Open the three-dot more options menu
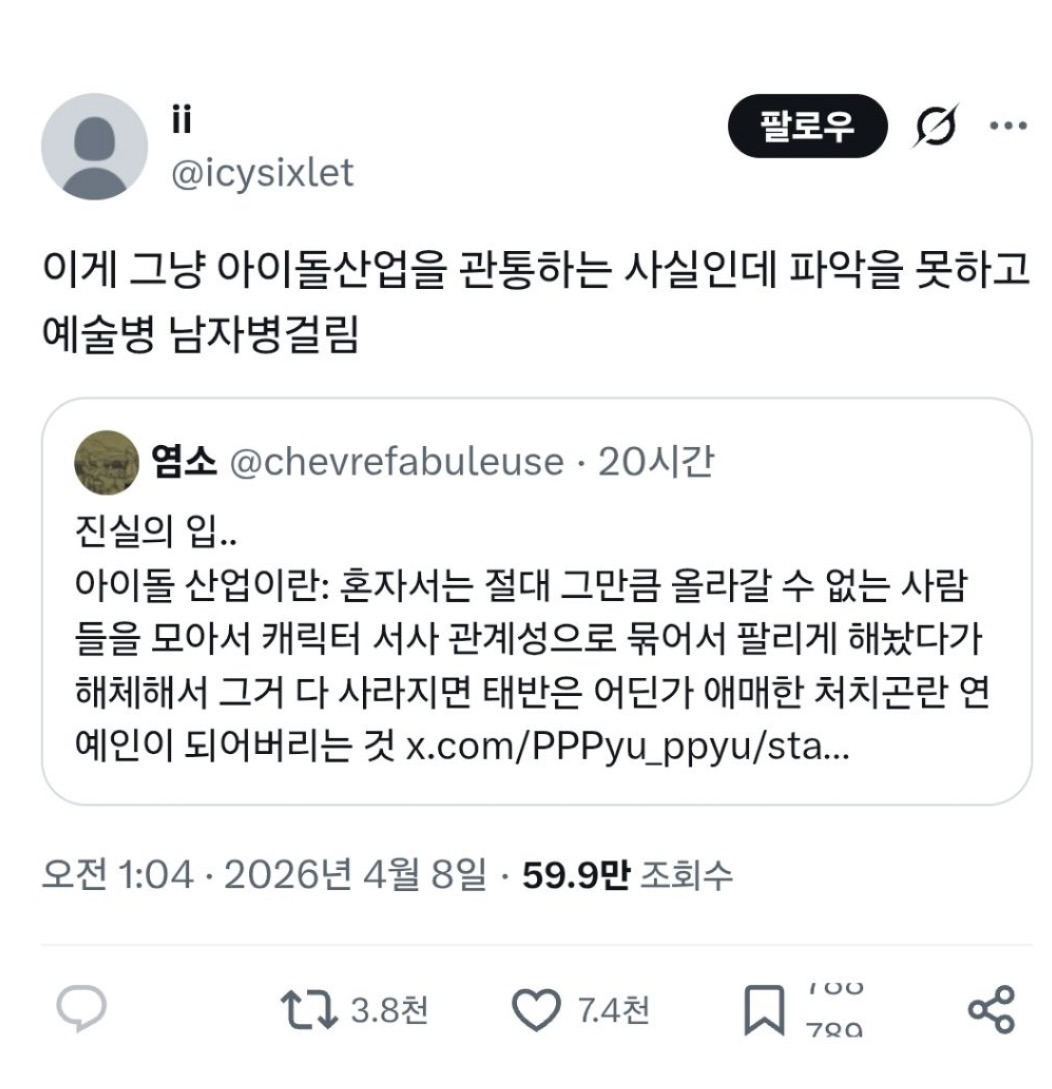This screenshot has width=1052, height=1089. coord(1007,126)
